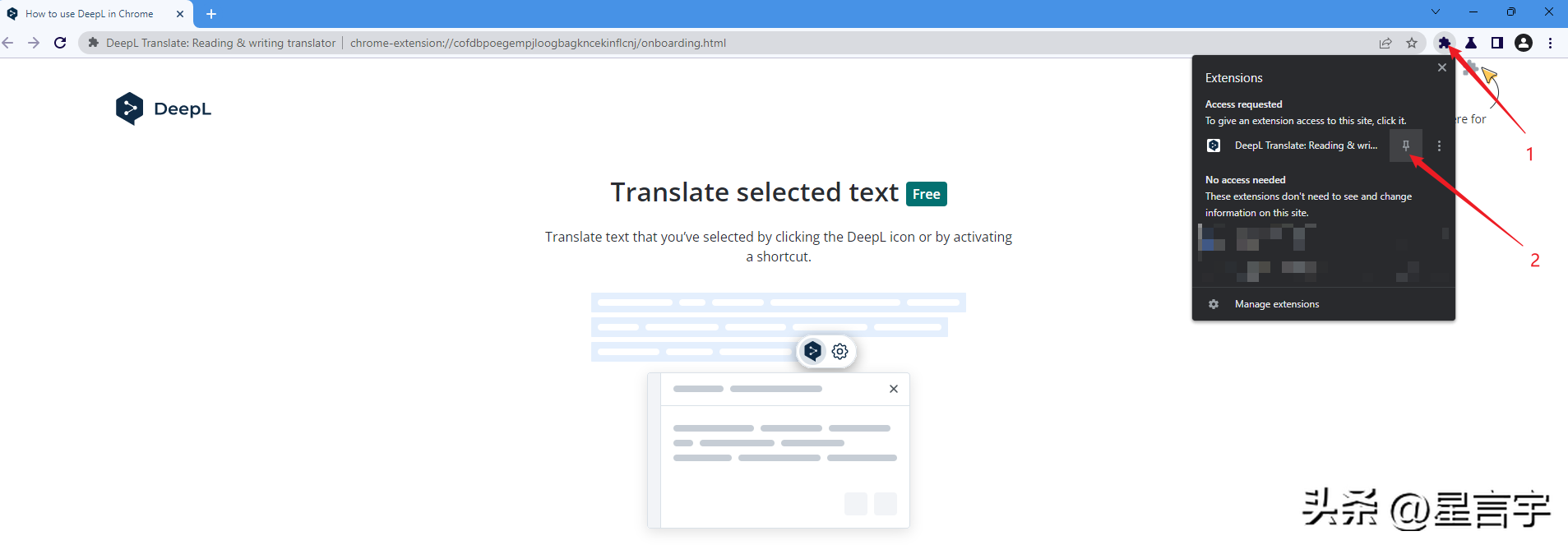The height and width of the screenshot is (545, 1568).
Task: Share this page via address bar icon
Action: [1385, 43]
